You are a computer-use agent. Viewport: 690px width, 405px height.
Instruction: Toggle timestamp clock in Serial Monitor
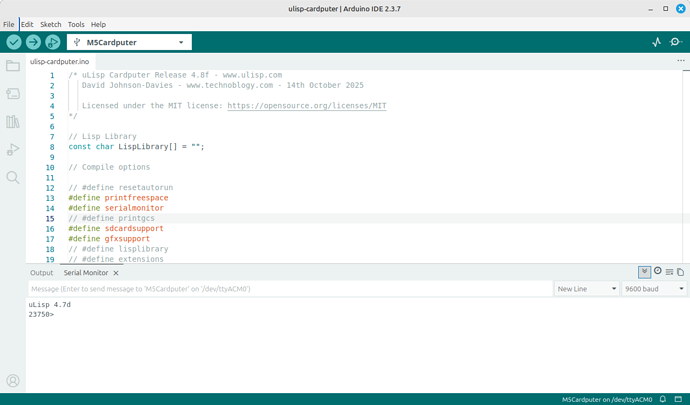tap(657, 272)
